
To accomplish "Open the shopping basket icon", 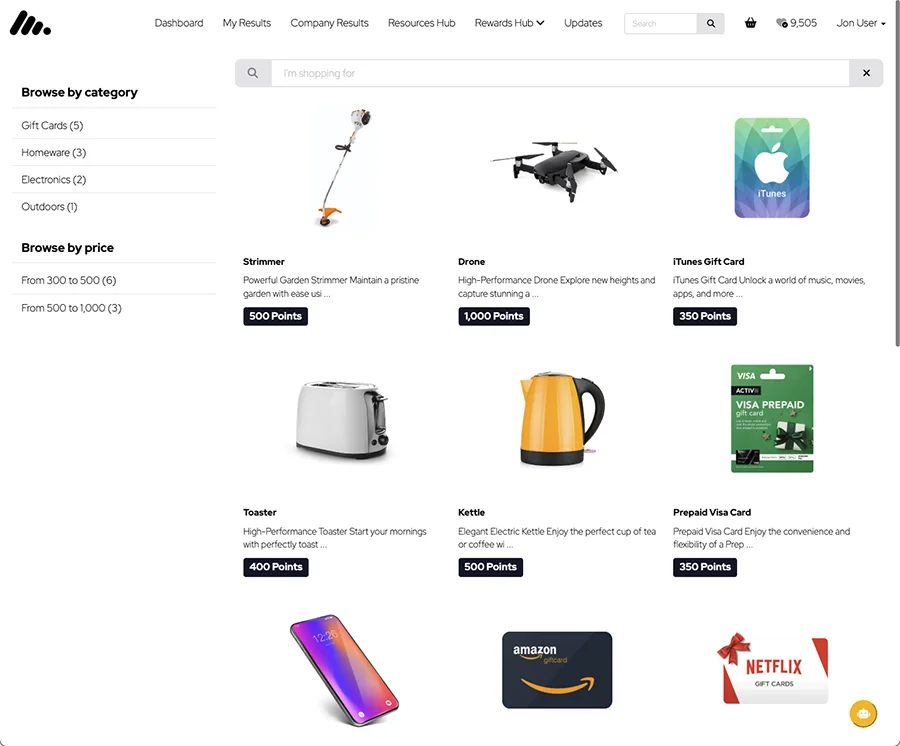I will 750,23.
